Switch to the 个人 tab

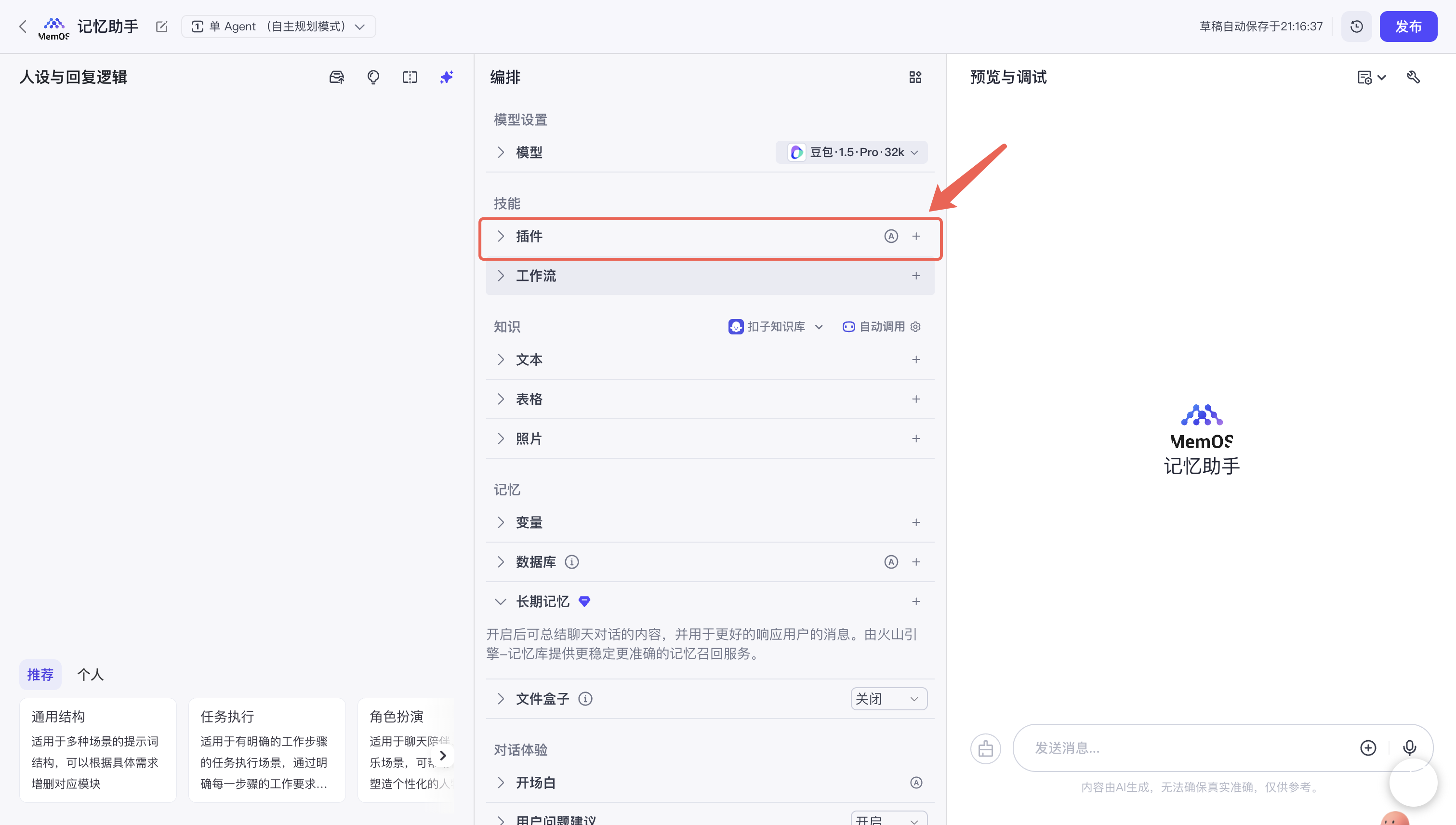91,674
